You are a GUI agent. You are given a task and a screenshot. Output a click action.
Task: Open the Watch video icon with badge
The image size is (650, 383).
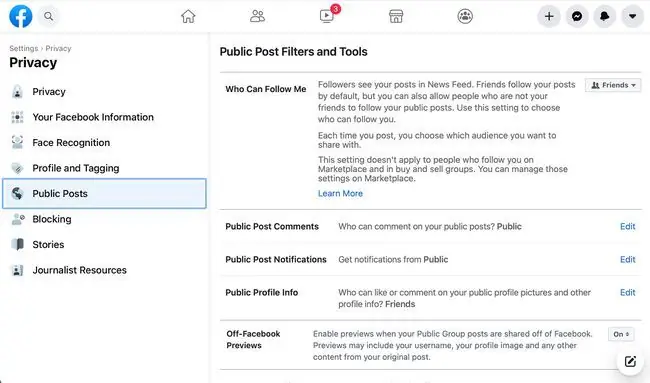click(x=327, y=16)
